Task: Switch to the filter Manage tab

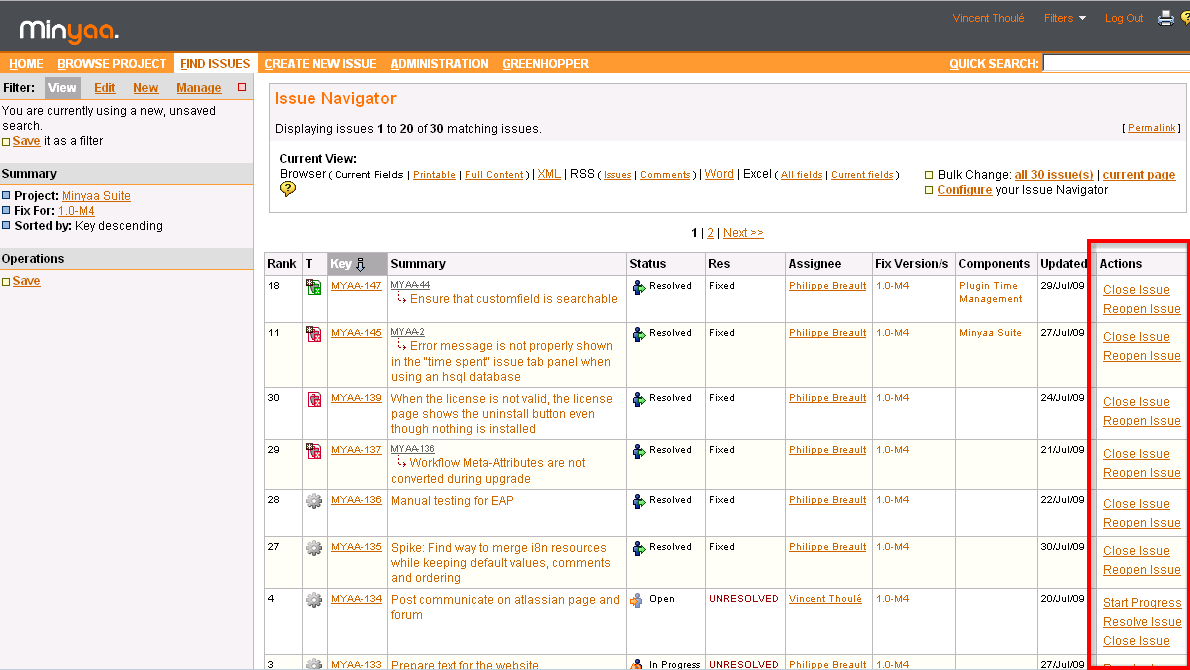Action: point(199,88)
